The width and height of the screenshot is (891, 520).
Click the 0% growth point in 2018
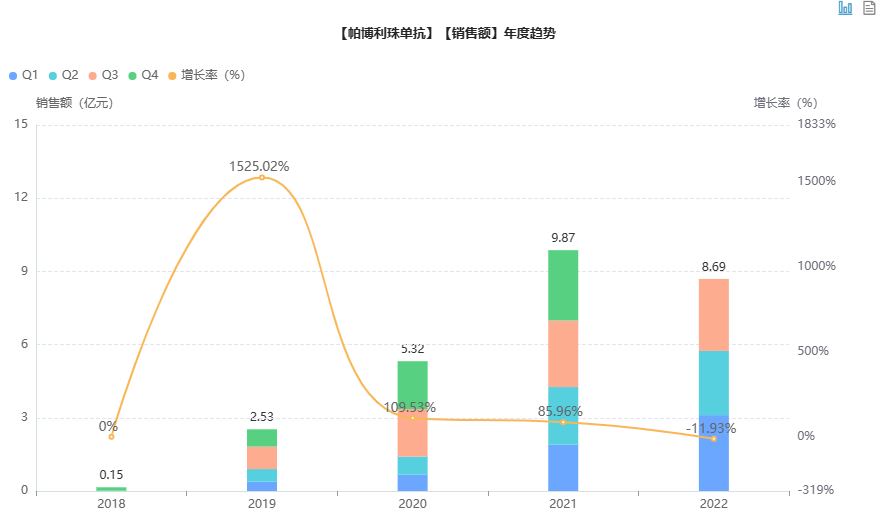coord(111,436)
